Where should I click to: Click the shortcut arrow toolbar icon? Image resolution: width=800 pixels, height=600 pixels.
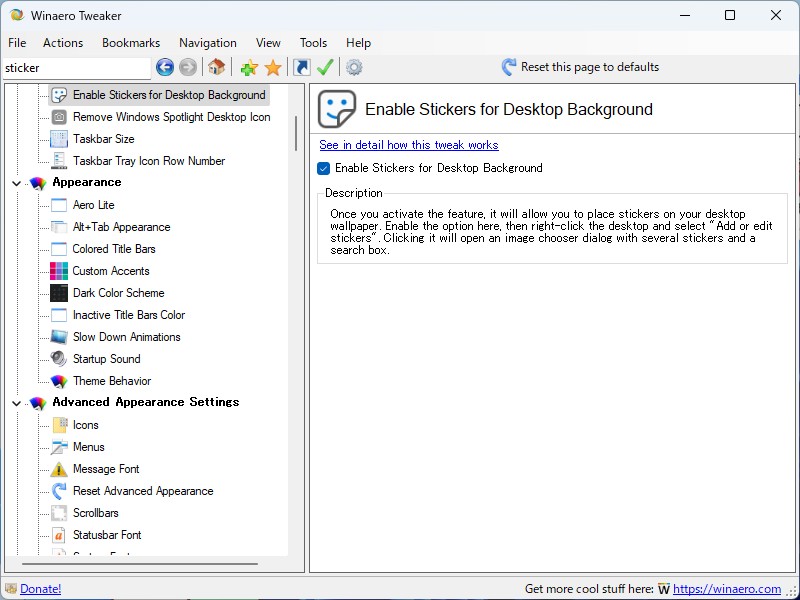(x=302, y=67)
